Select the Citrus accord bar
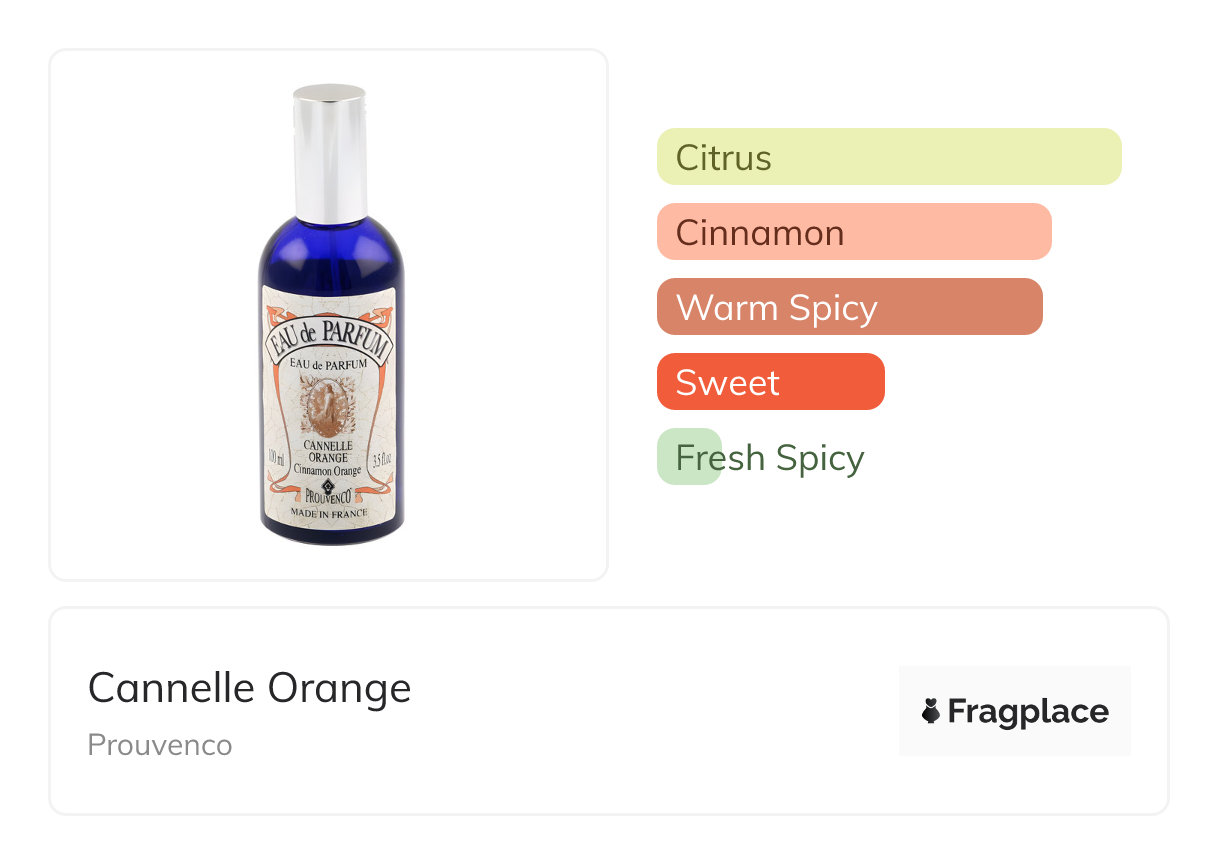 pos(888,157)
